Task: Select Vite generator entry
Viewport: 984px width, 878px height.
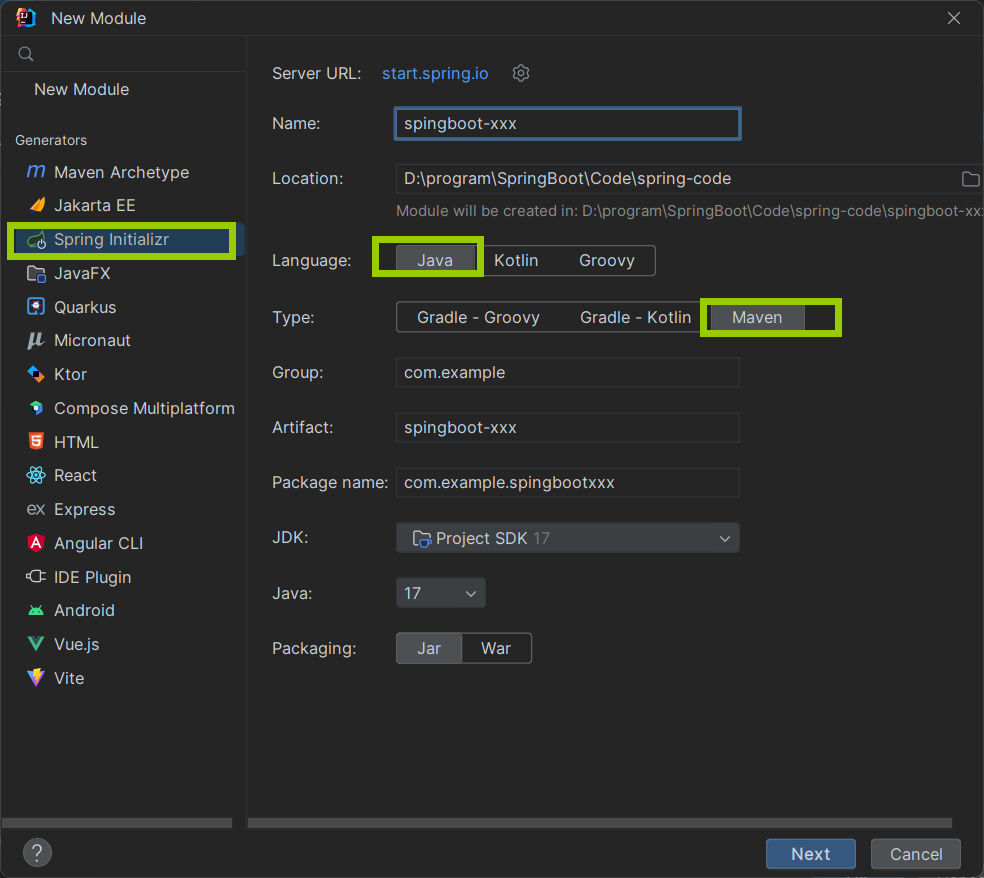Action: click(x=123, y=678)
